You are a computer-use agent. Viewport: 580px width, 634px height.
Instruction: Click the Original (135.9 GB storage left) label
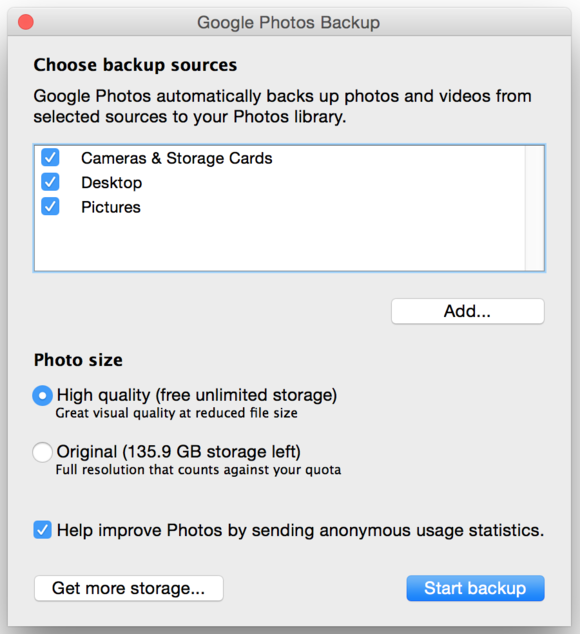(179, 452)
